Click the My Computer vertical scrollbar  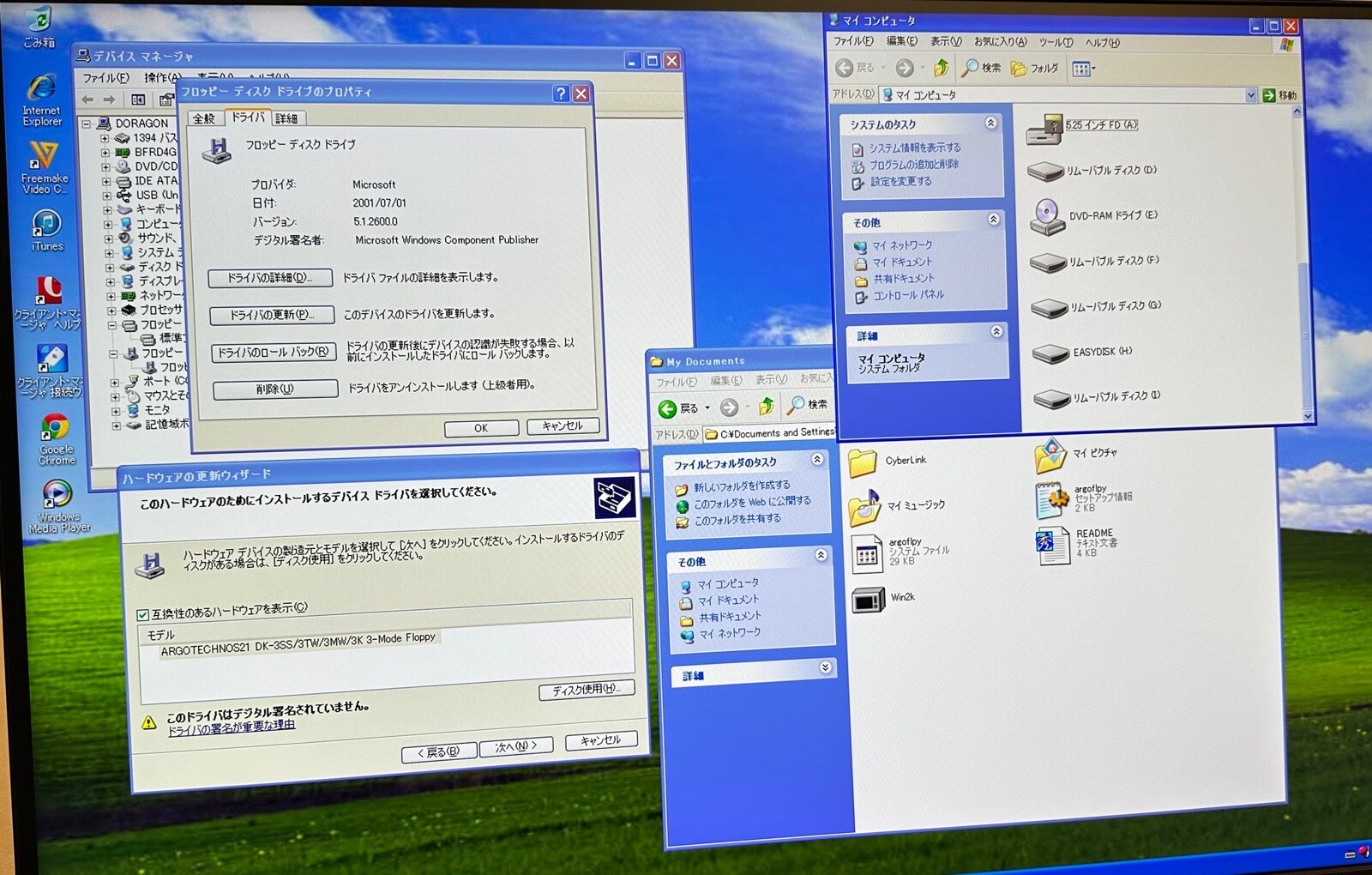coord(1303,265)
